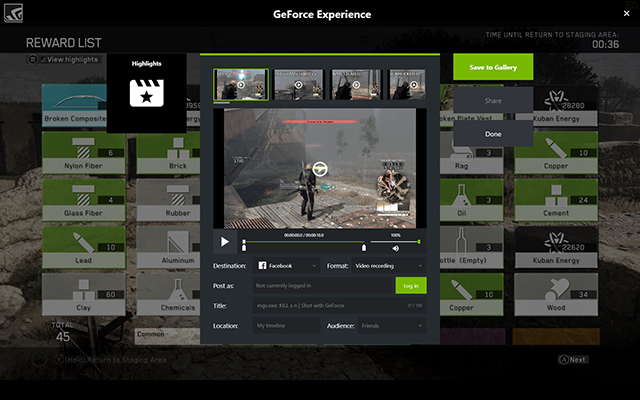Select the third highlight thumbnail

coord(356,84)
